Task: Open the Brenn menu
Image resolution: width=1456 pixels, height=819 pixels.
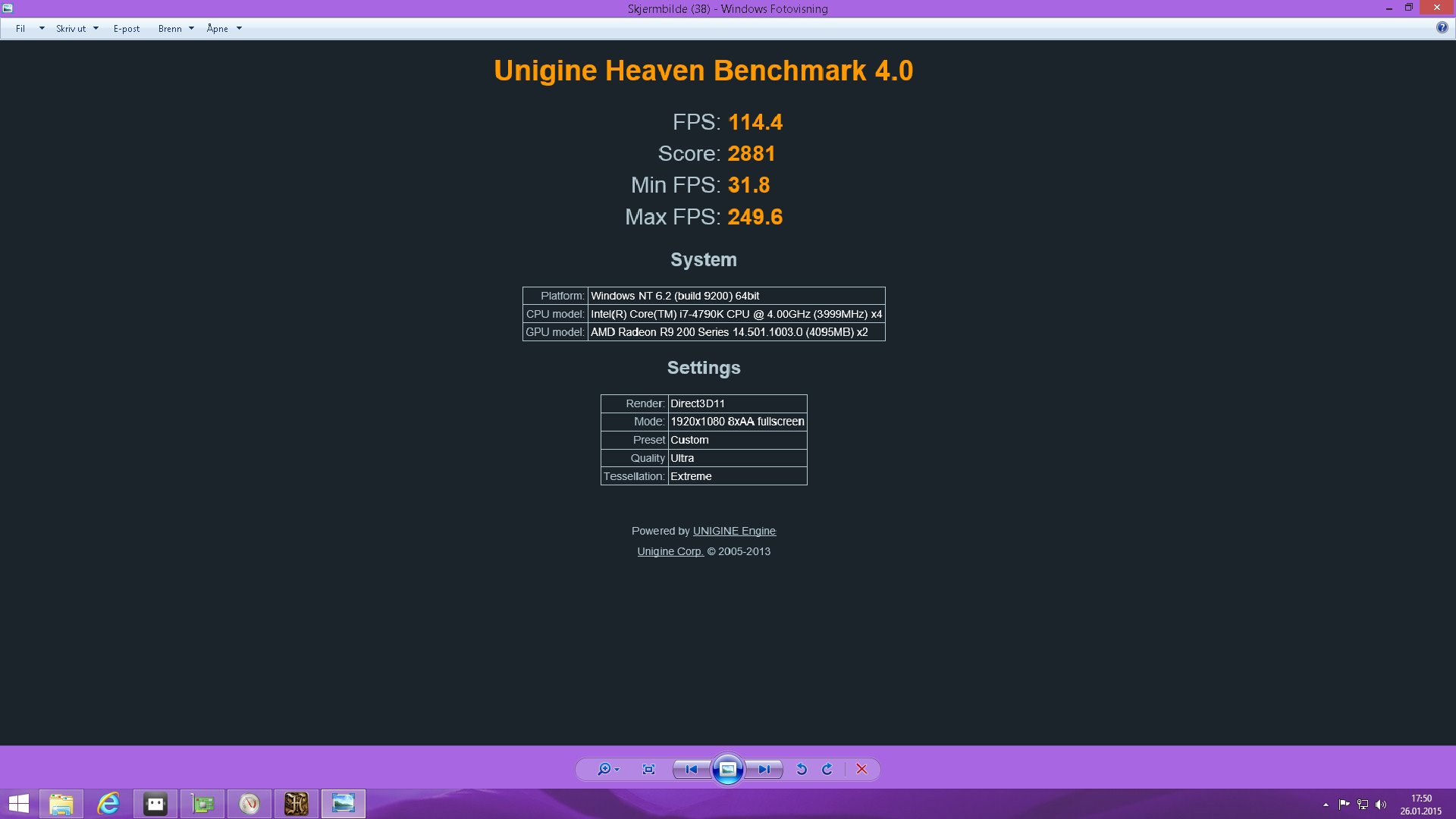Action: tap(170, 29)
